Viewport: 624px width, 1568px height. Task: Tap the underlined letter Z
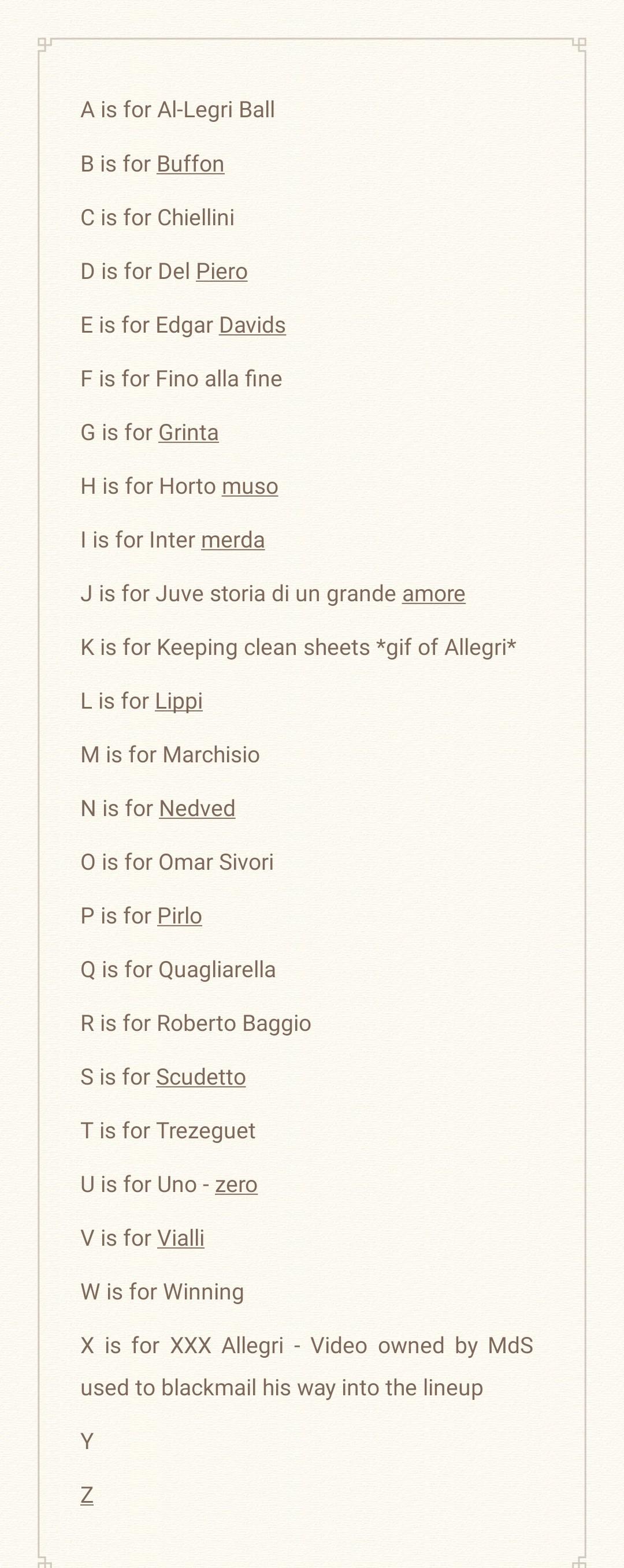[87, 1495]
